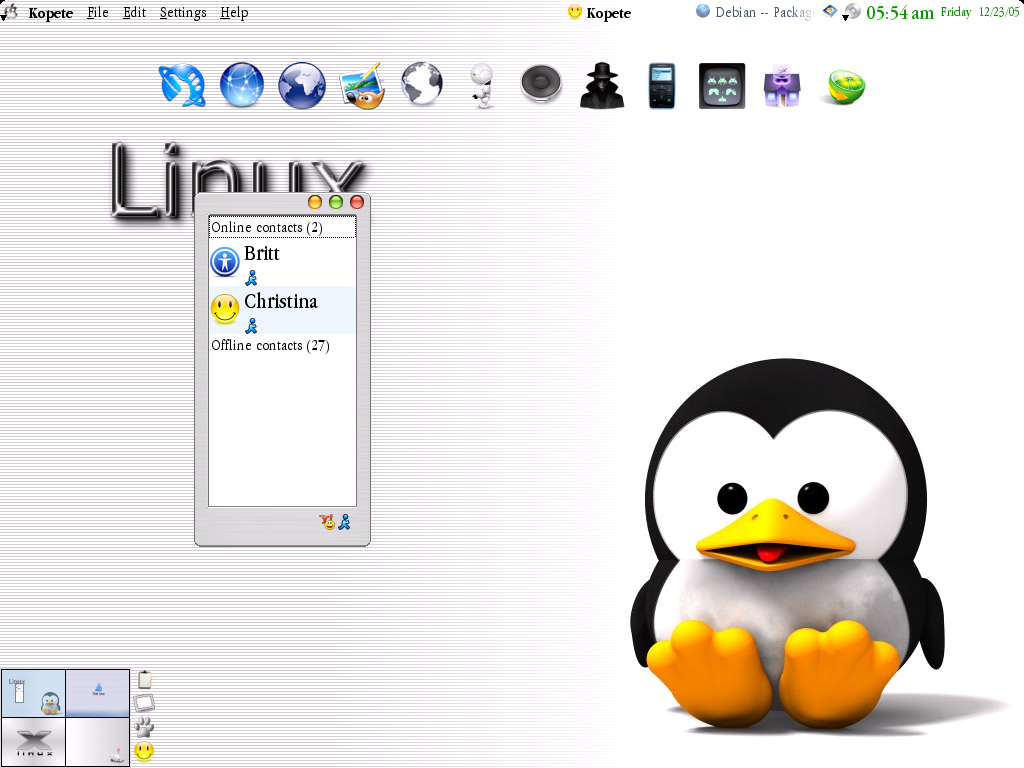
Task: Collapse the Online contacts (2) group
Action: pyautogui.click(x=282, y=227)
